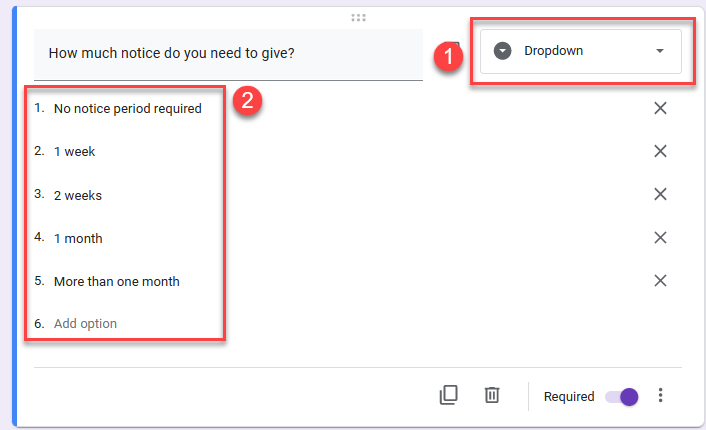706x430 pixels.
Task: Remove the "1 week" option
Action: pos(660,151)
